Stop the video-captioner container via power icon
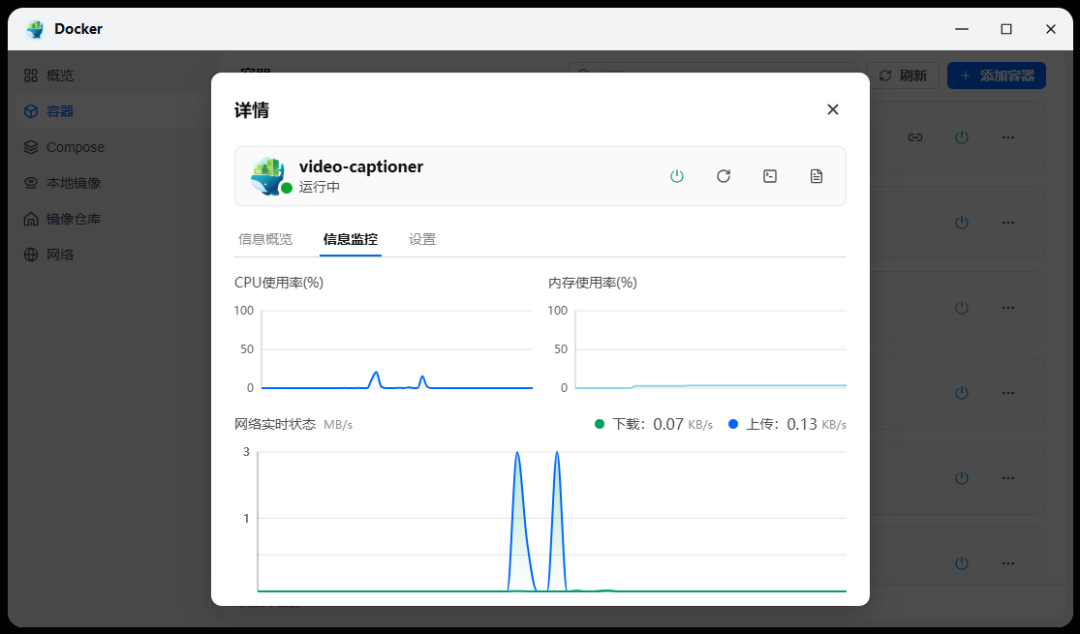The width and height of the screenshot is (1080, 634). 677,176
